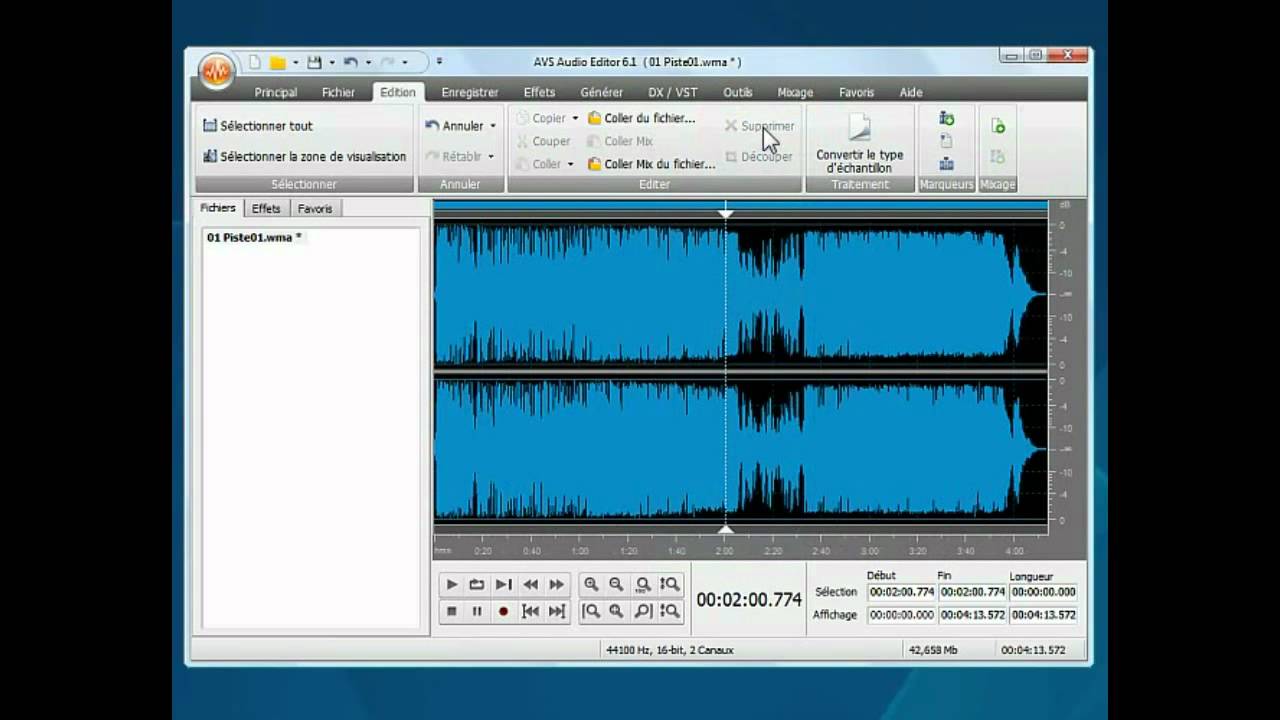Click the Découper button
The height and width of the screenshot is (720, 1280).
pyautogui.click(x=759, y=157)
